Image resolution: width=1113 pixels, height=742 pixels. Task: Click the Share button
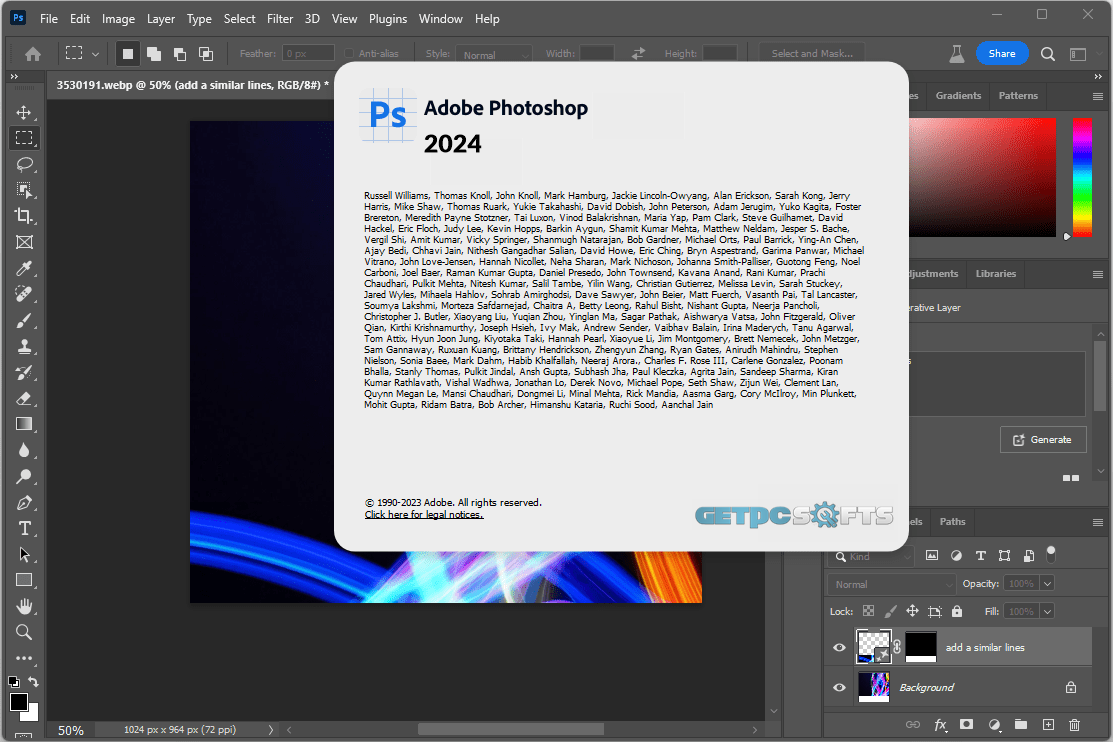(x=1002, y=53)
